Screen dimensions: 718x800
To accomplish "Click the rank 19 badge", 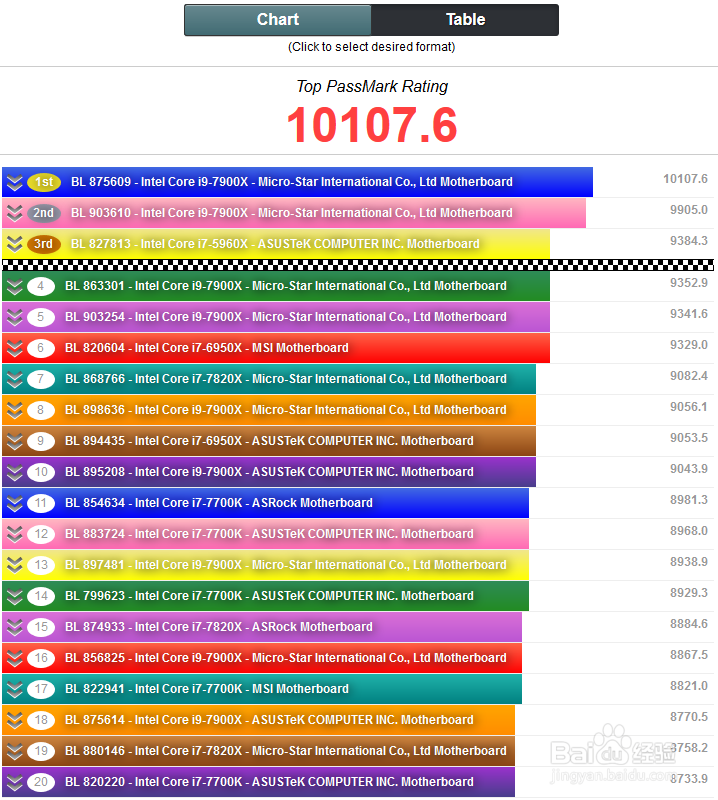I will pos(41,752).
